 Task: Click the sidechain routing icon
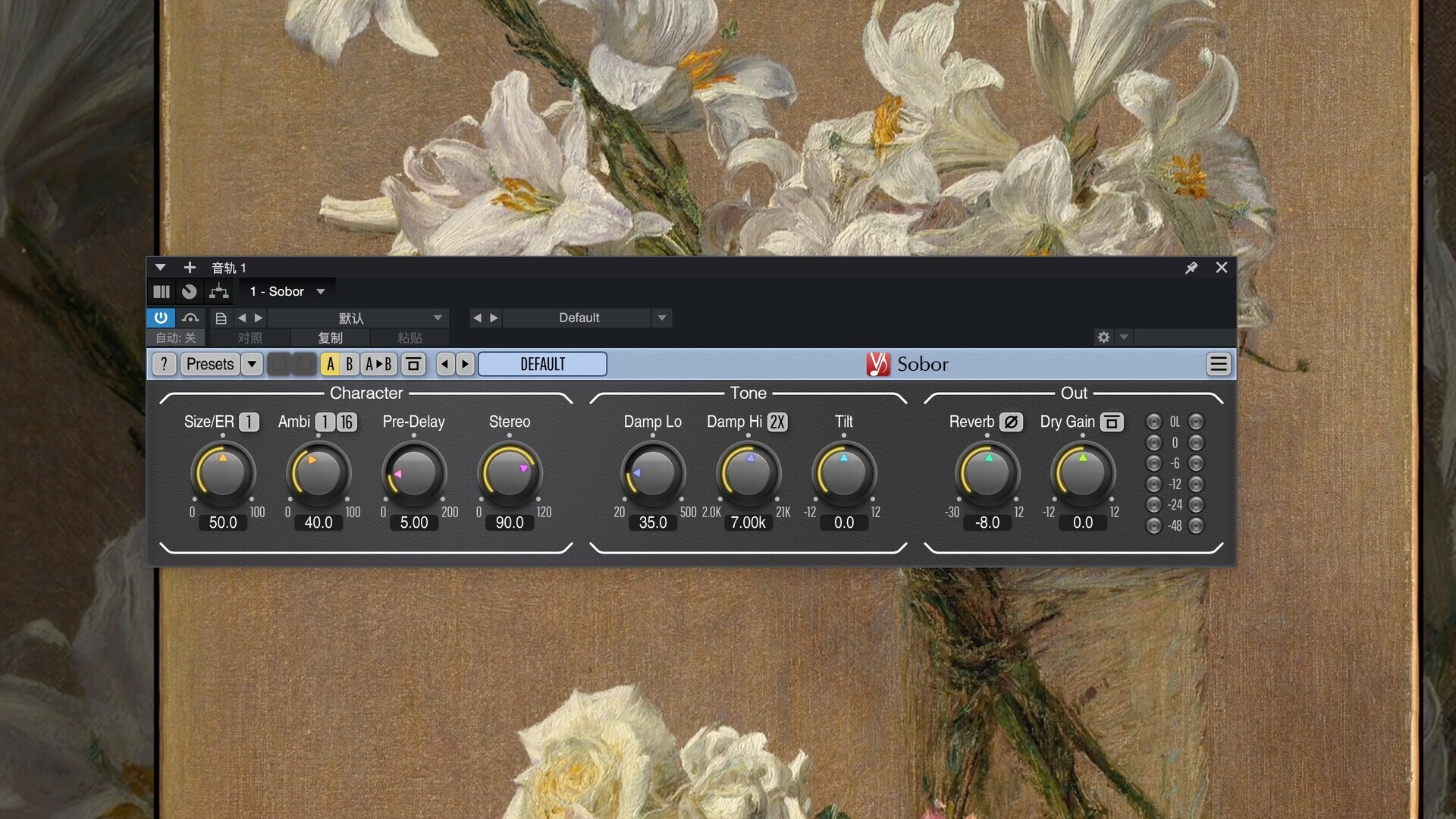click(219, 291)
